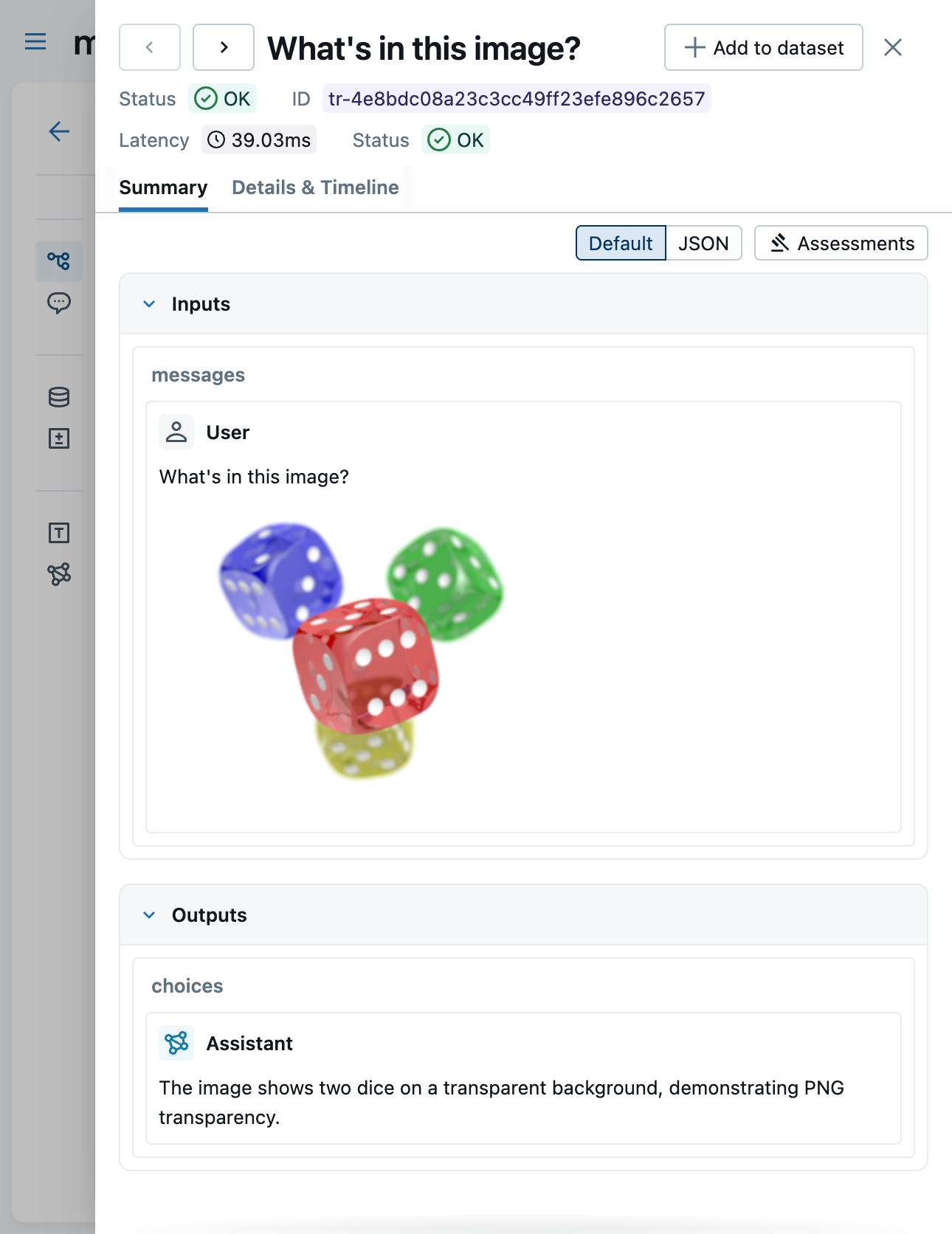Open the Assessments panel
This screenshot has width=952, height=1234.
(841, 244)
